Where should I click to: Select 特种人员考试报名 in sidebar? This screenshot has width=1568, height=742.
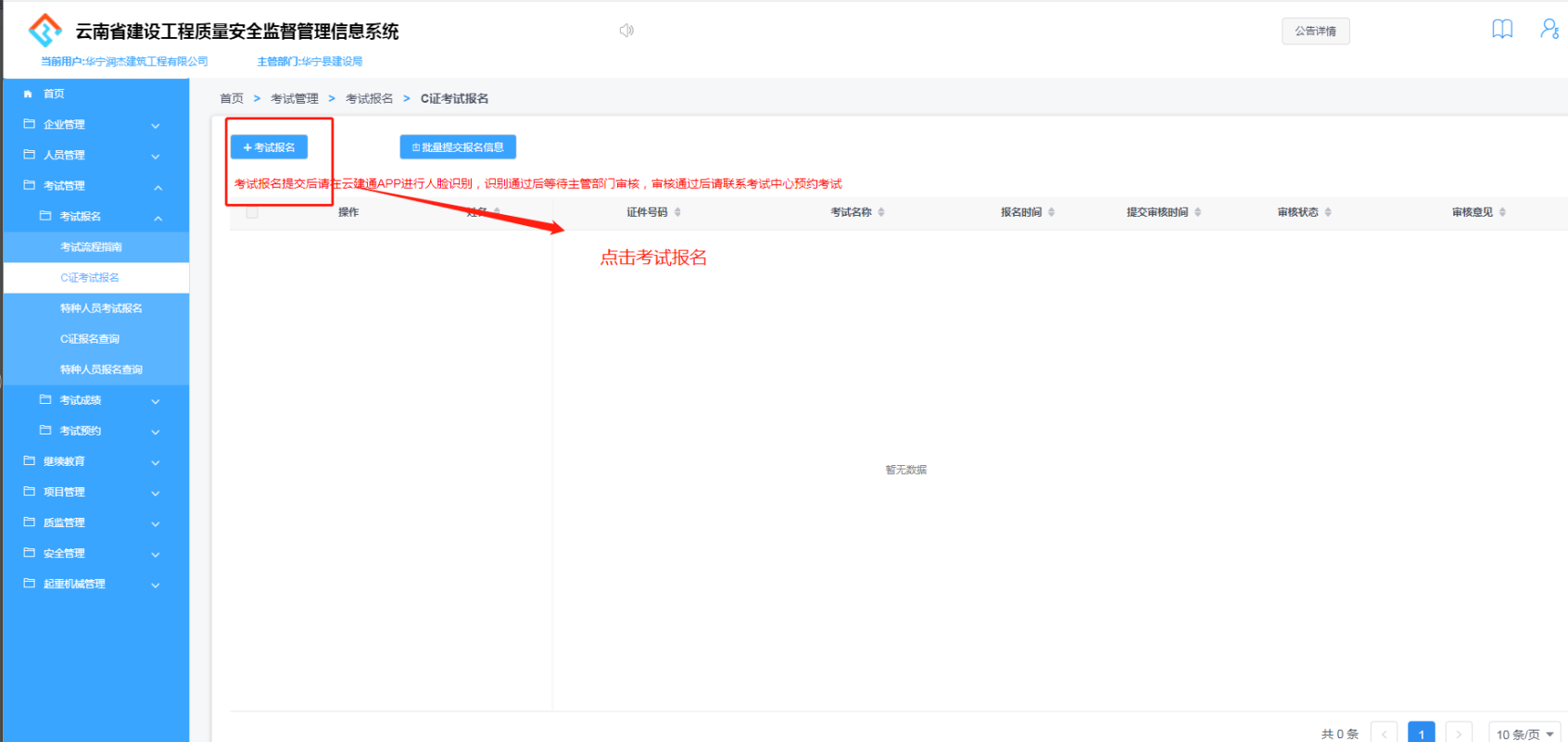point(101,308)
